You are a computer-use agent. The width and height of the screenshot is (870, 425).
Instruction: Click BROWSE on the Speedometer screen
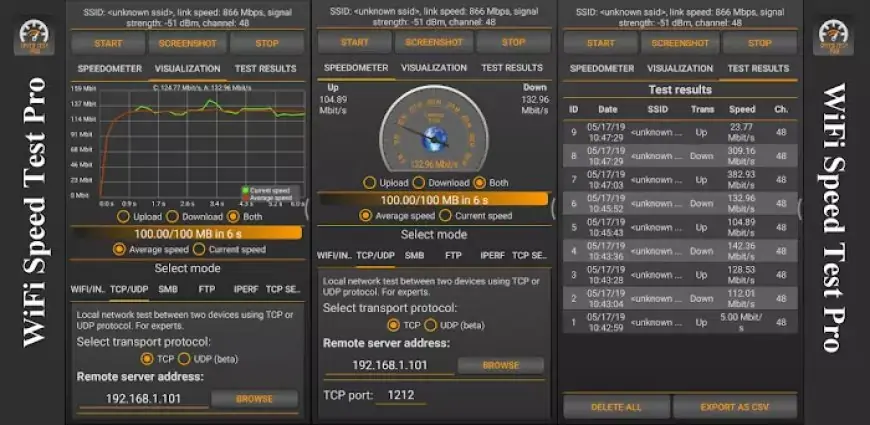[500, 365]
